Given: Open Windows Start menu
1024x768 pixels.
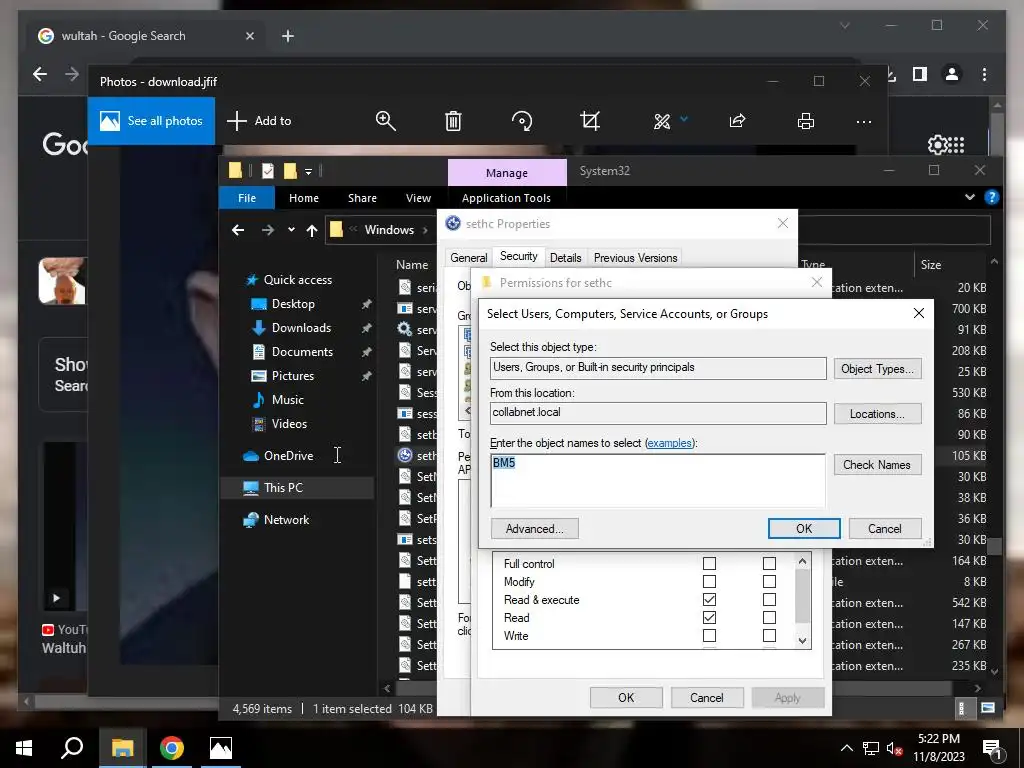Looking at the screenshot, I should 24,748.
